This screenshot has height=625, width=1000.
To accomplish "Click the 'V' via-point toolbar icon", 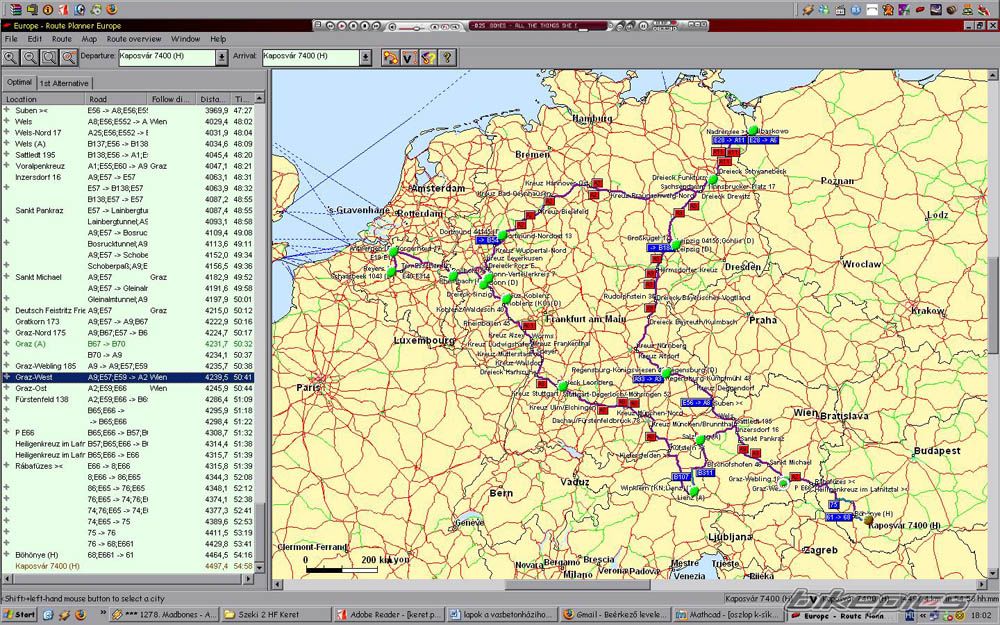I will tap(408, 57).
